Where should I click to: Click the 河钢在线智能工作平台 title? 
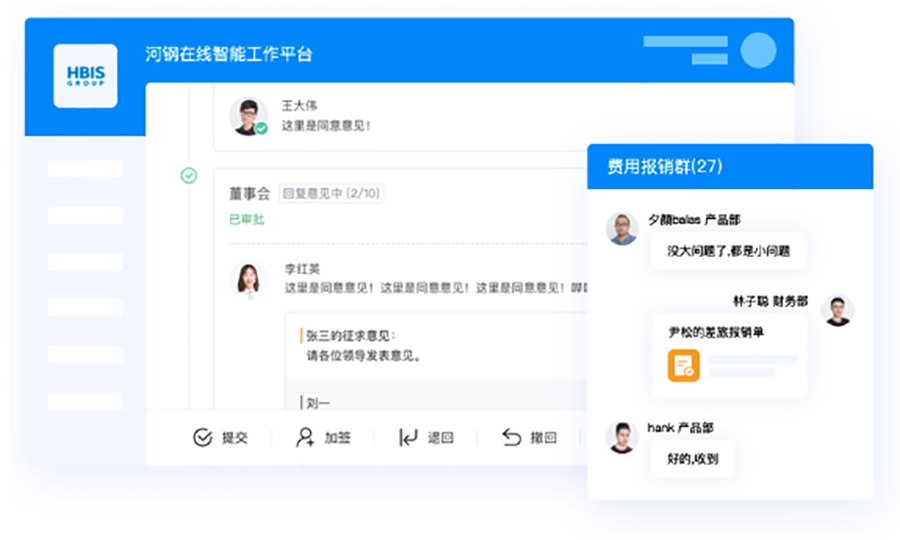coord(228,55)
